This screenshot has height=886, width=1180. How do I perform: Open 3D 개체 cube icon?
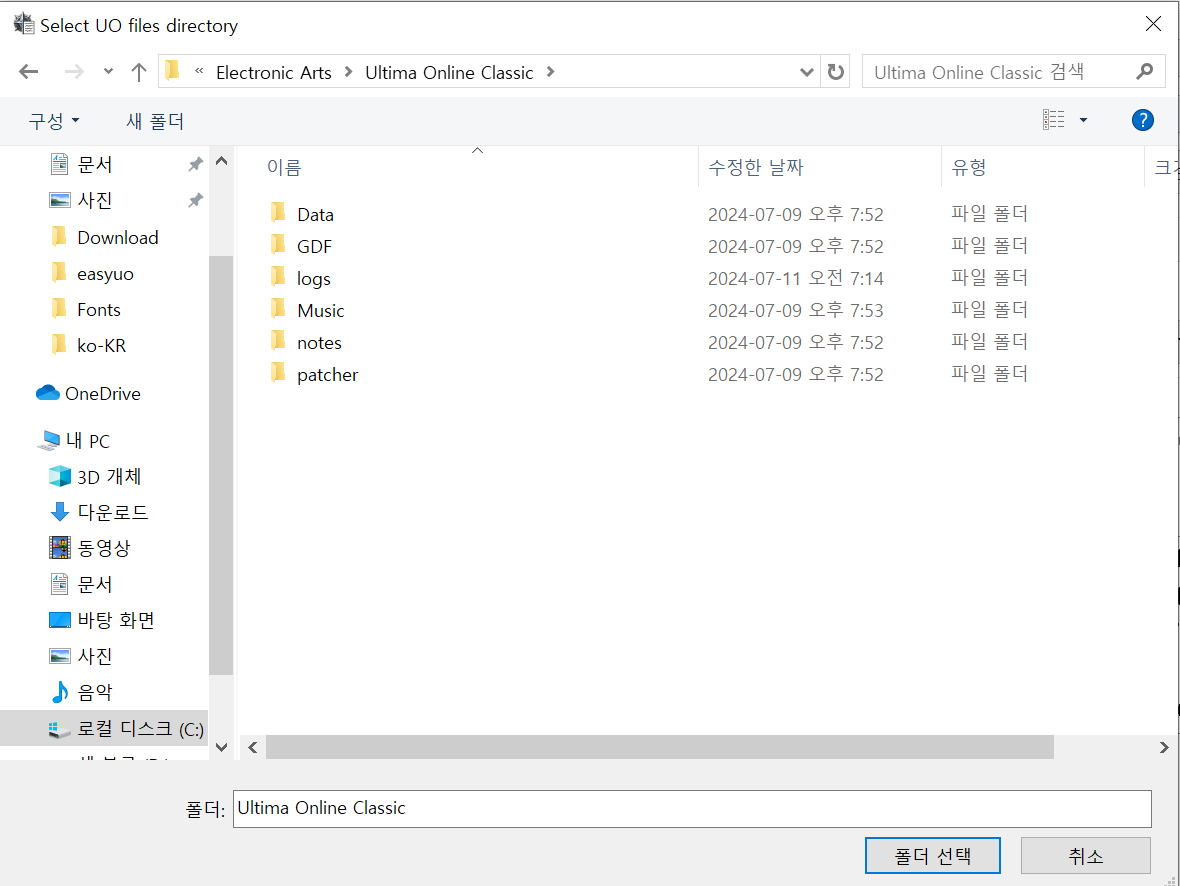[x=59, y=476]
